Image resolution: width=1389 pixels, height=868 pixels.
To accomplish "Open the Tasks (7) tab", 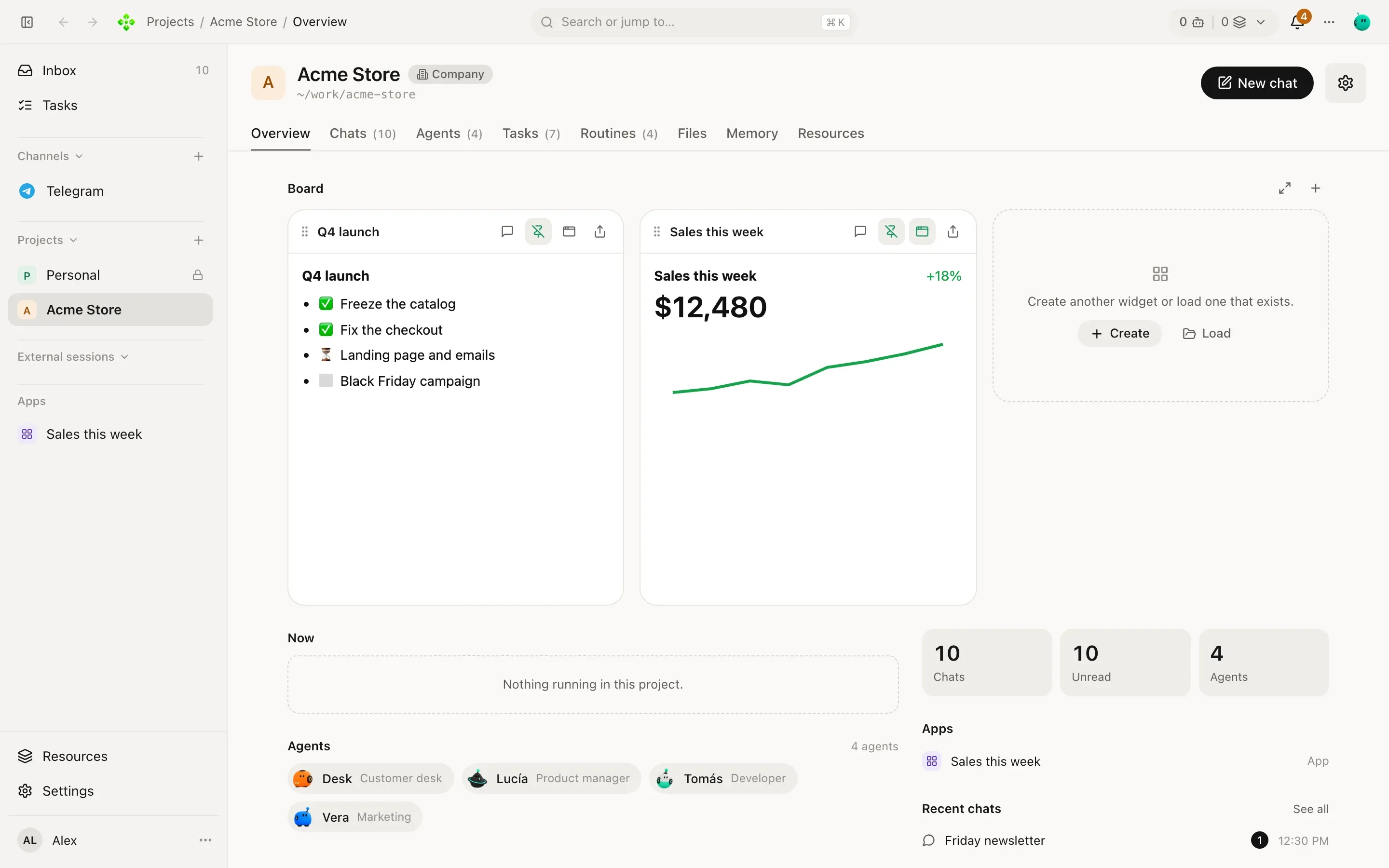I will (531, 133).
